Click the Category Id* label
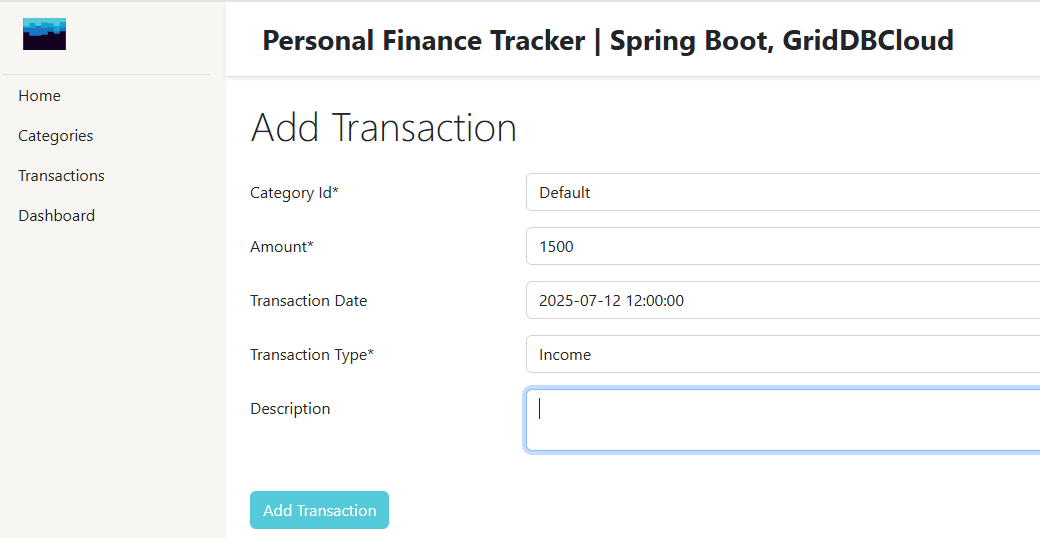Screen dimensions: 1040x538 (x=294, y=193)
